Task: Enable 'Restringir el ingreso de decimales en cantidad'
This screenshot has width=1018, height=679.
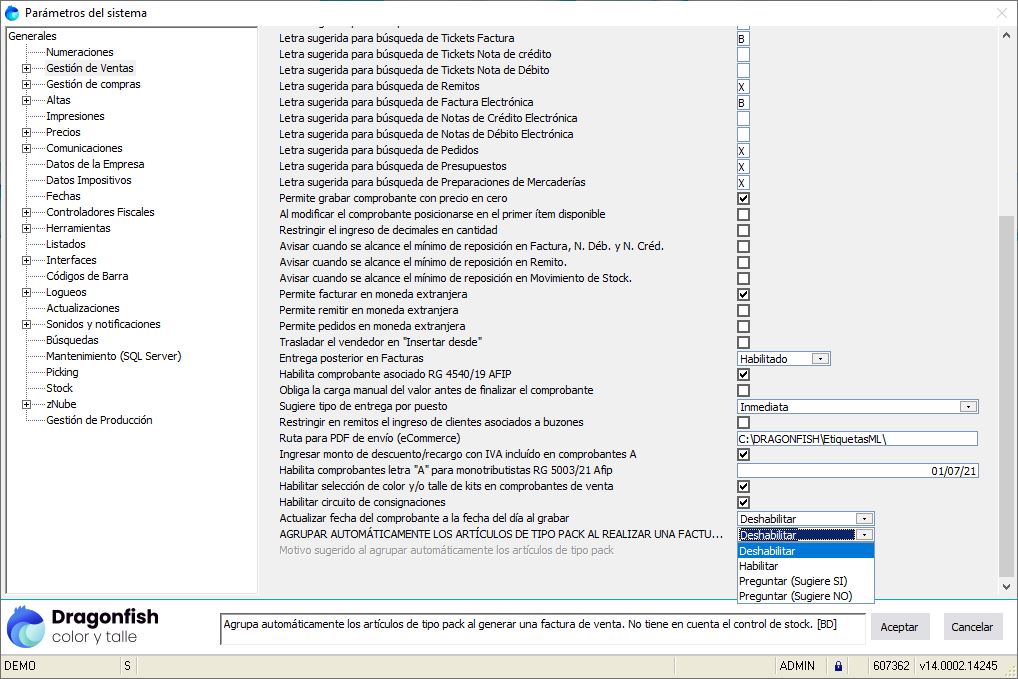Action: pos(742,230)
